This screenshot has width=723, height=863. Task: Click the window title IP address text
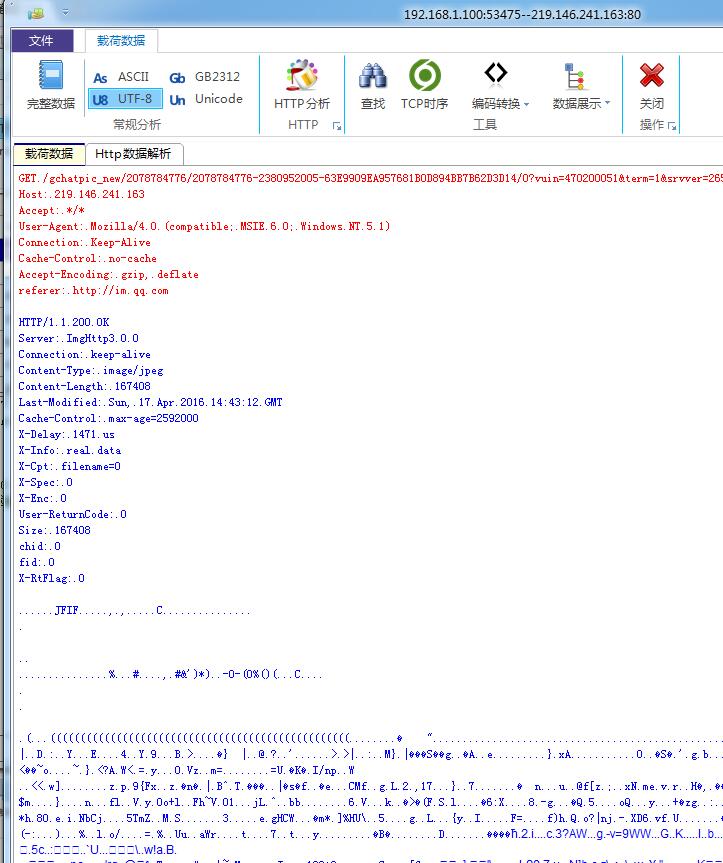(522, 14)
